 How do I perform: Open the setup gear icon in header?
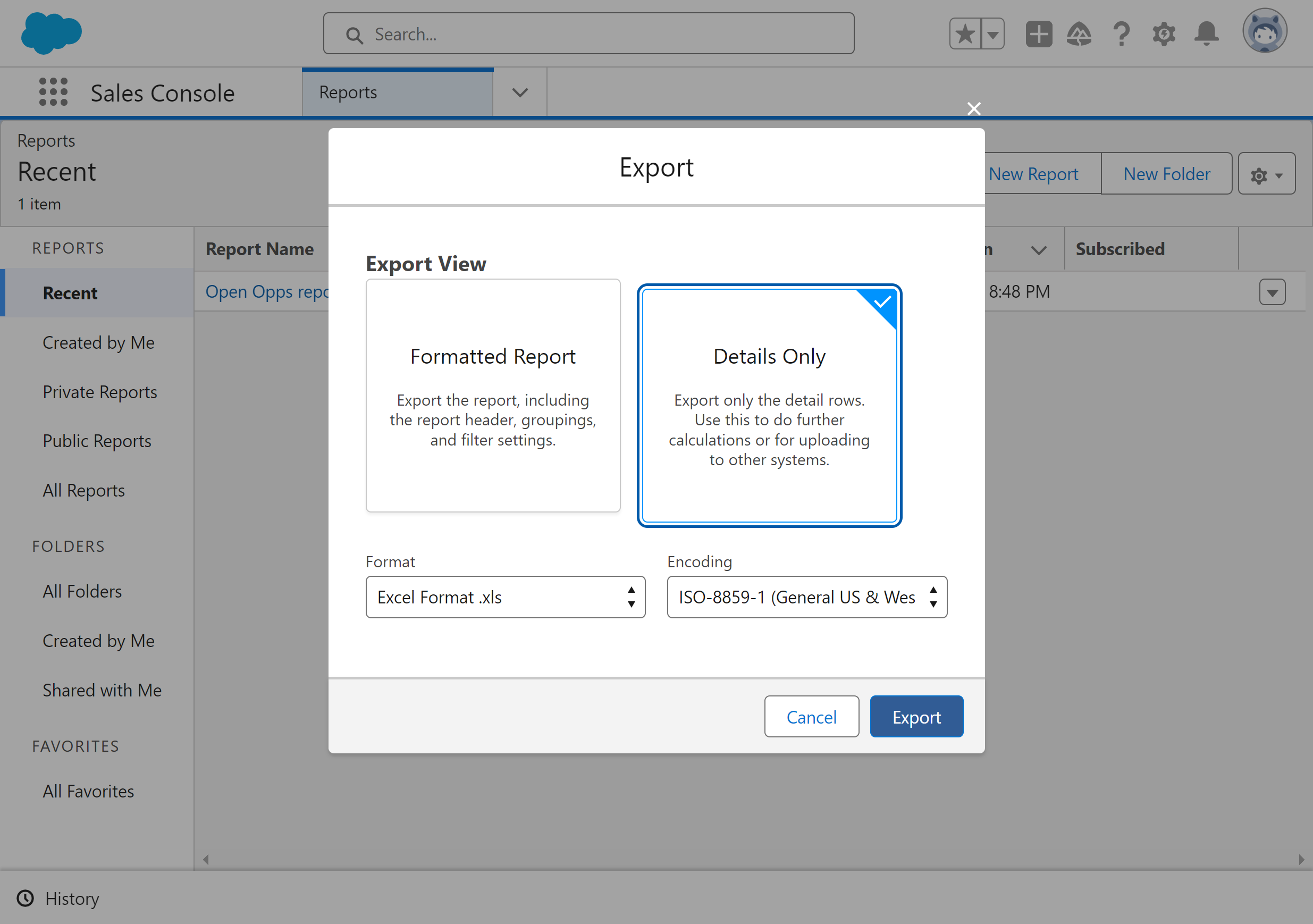tap(1164, 35)
